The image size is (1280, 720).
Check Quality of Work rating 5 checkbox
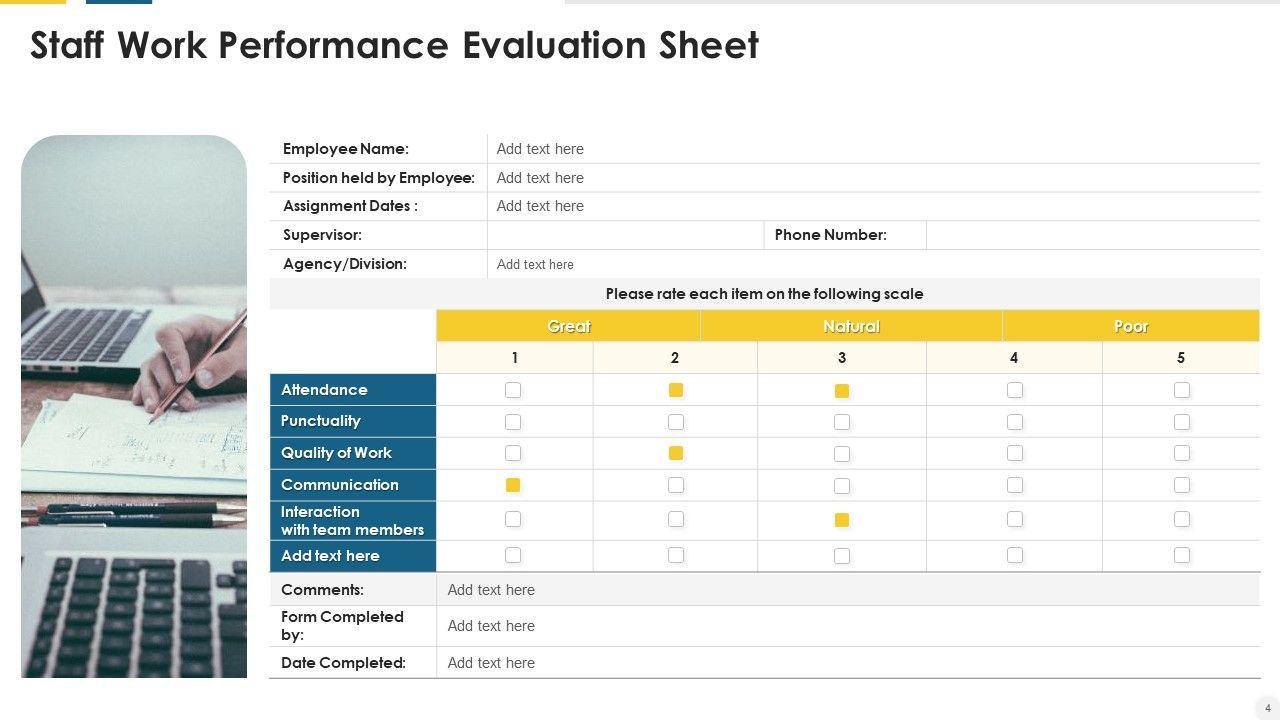click(1182, 453)
